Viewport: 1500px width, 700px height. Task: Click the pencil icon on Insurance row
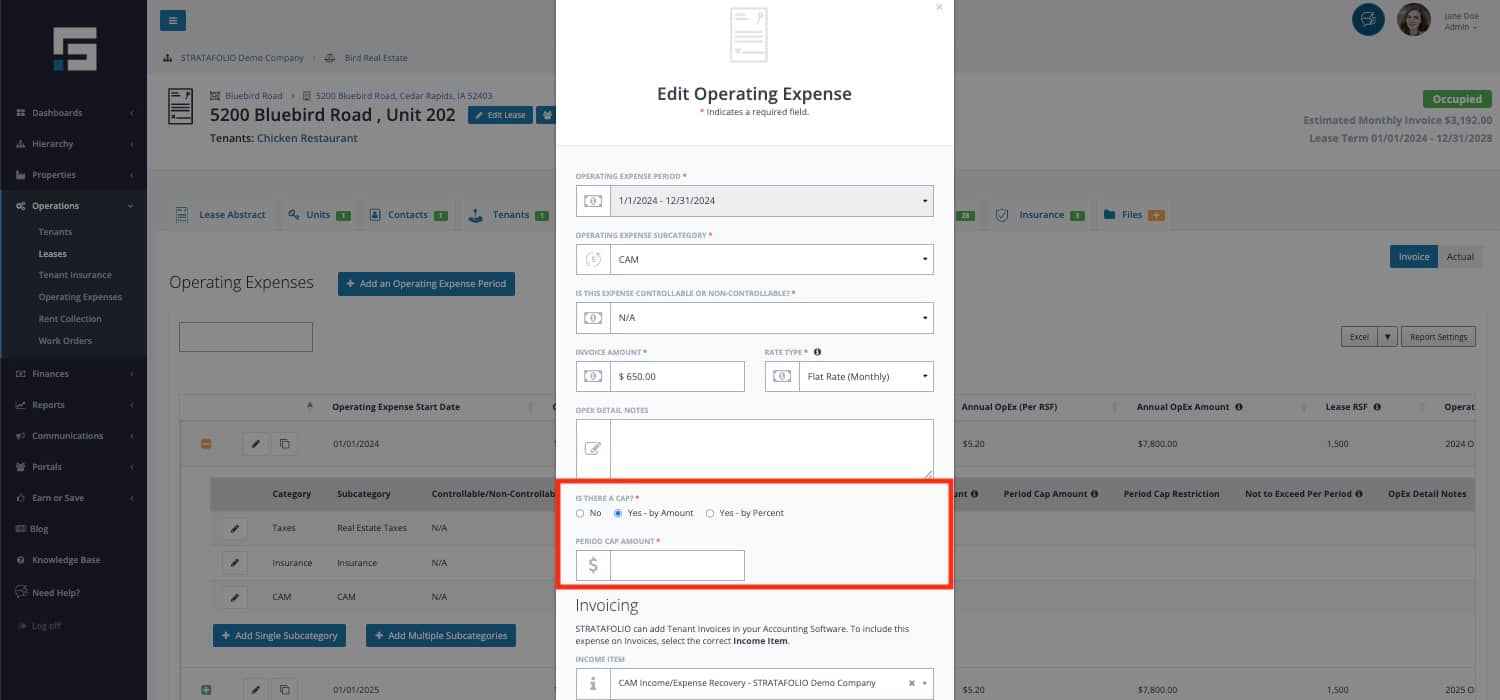(234, 563)
